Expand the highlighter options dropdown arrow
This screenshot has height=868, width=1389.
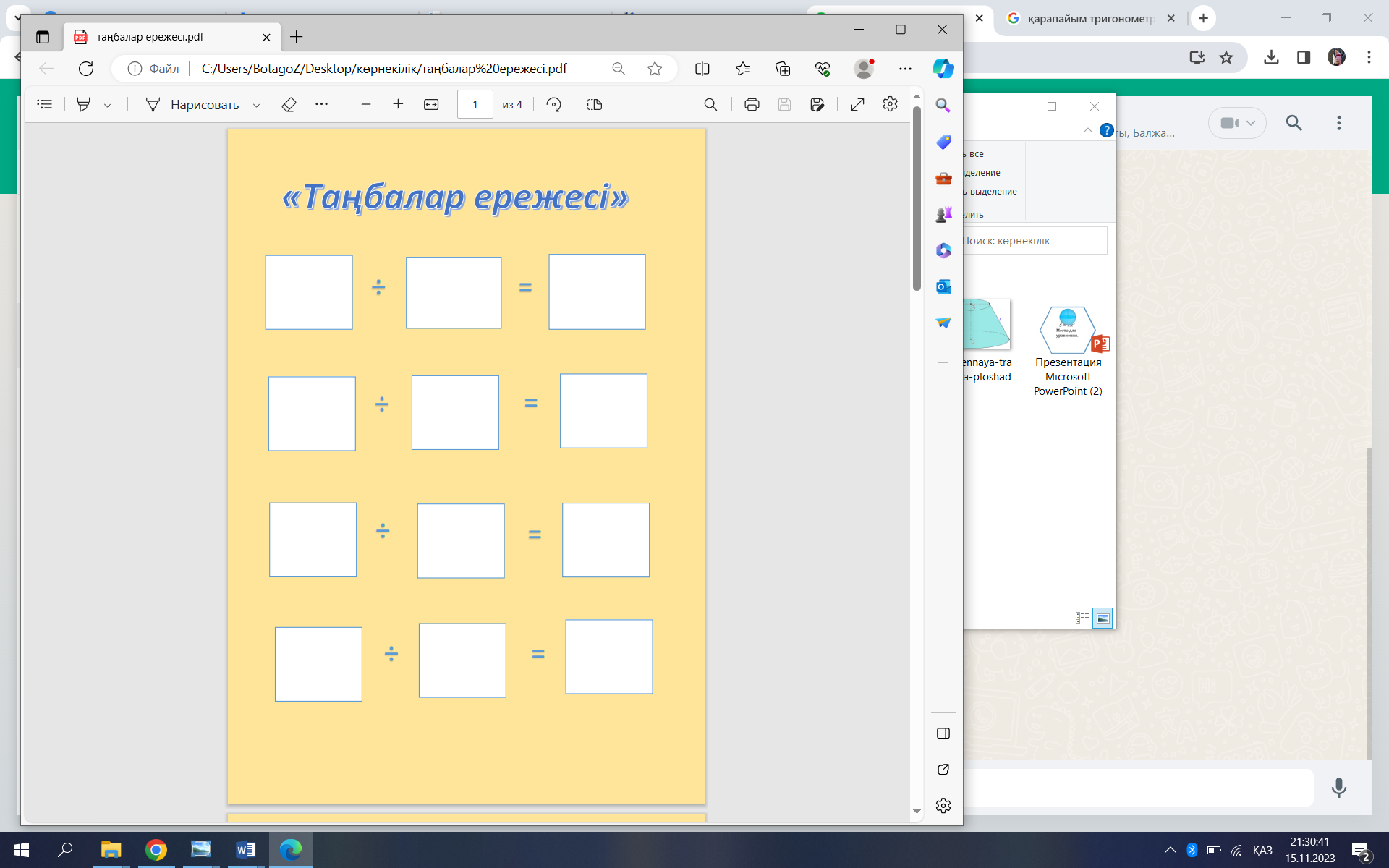point(107,106)
